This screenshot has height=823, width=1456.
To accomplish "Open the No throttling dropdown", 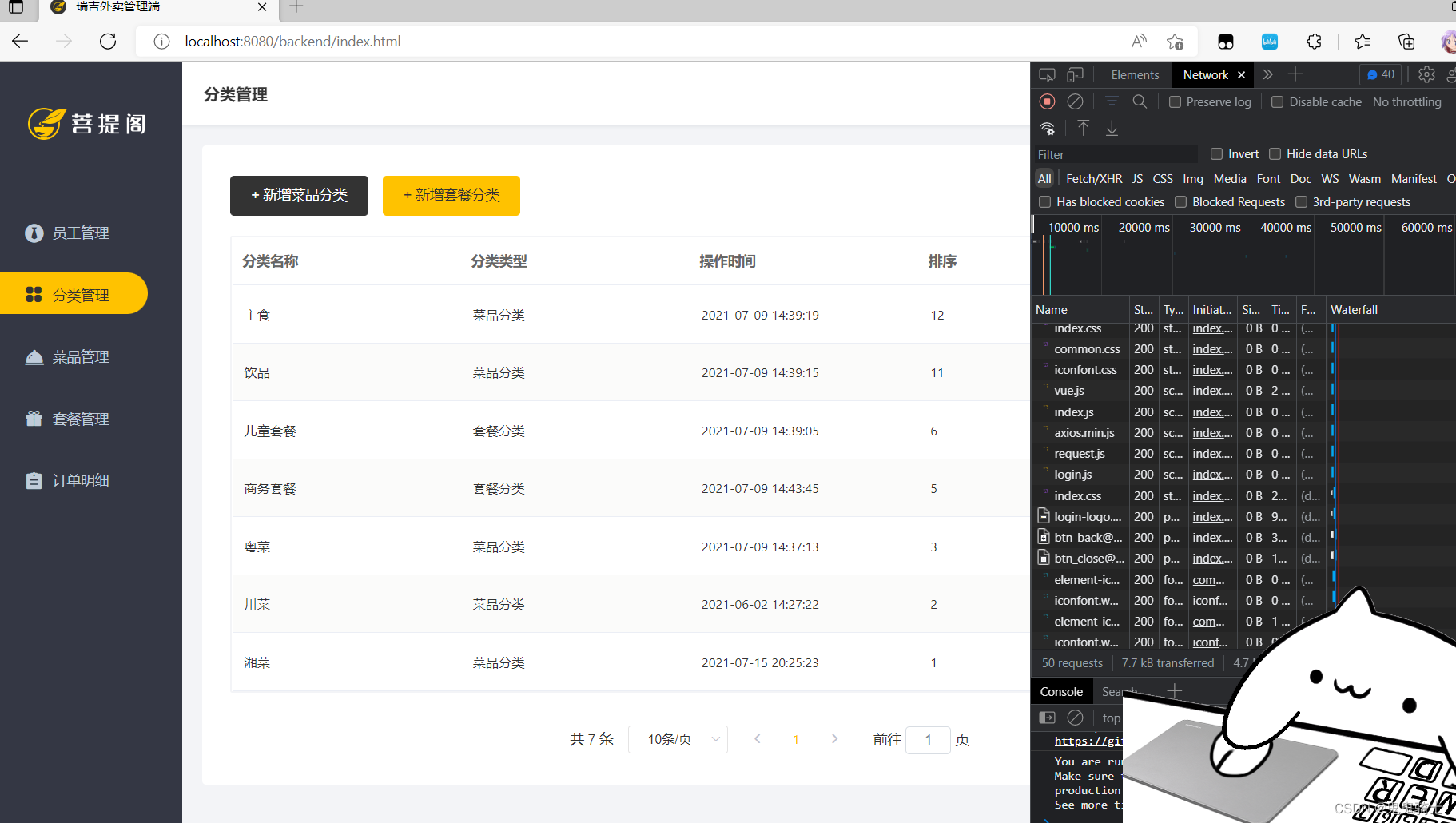I will pyautogui.click(x=1407, y=102).
